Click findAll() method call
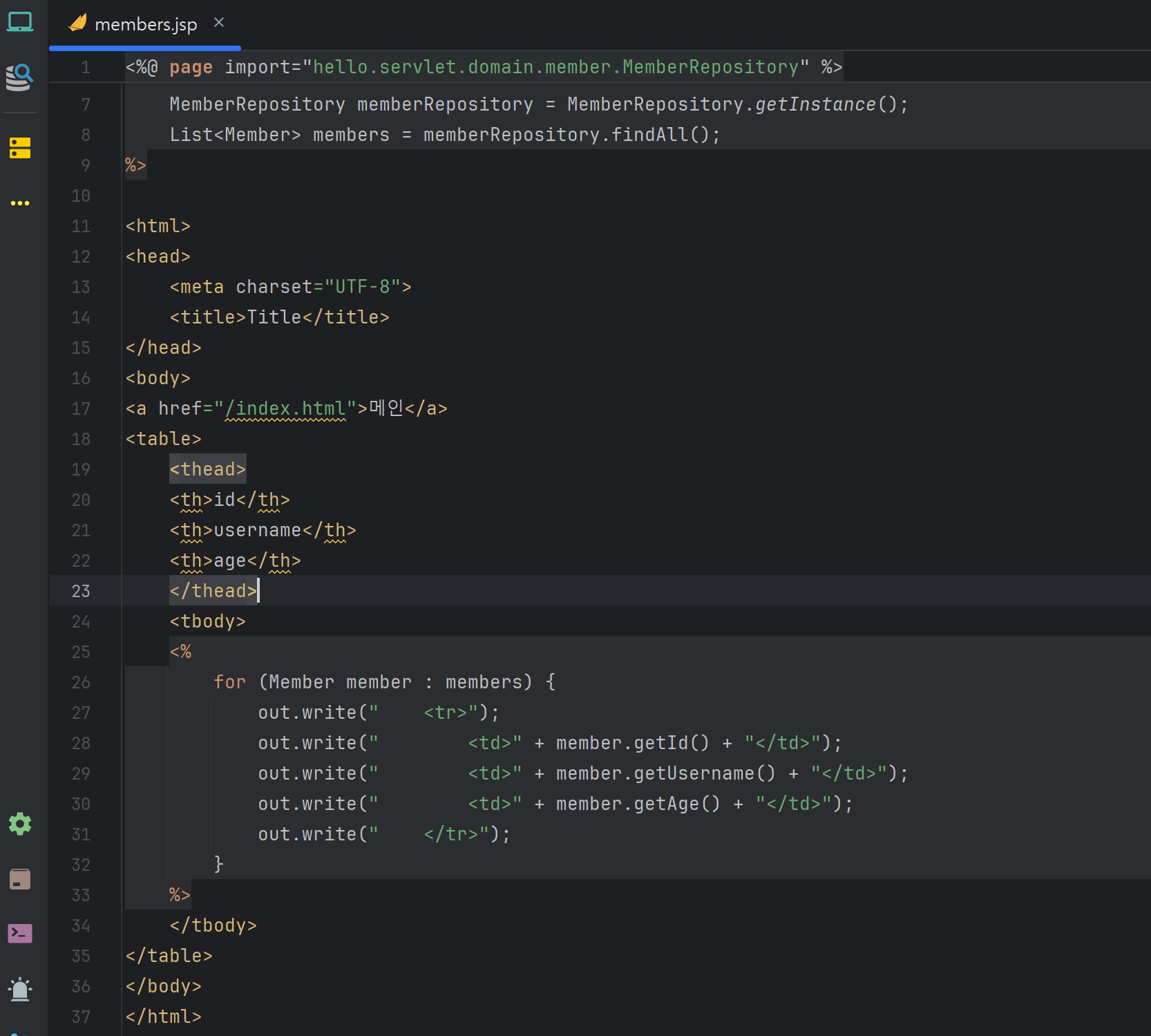The width and height of the screenshot is (1151, 1036). tap(660, 135)
